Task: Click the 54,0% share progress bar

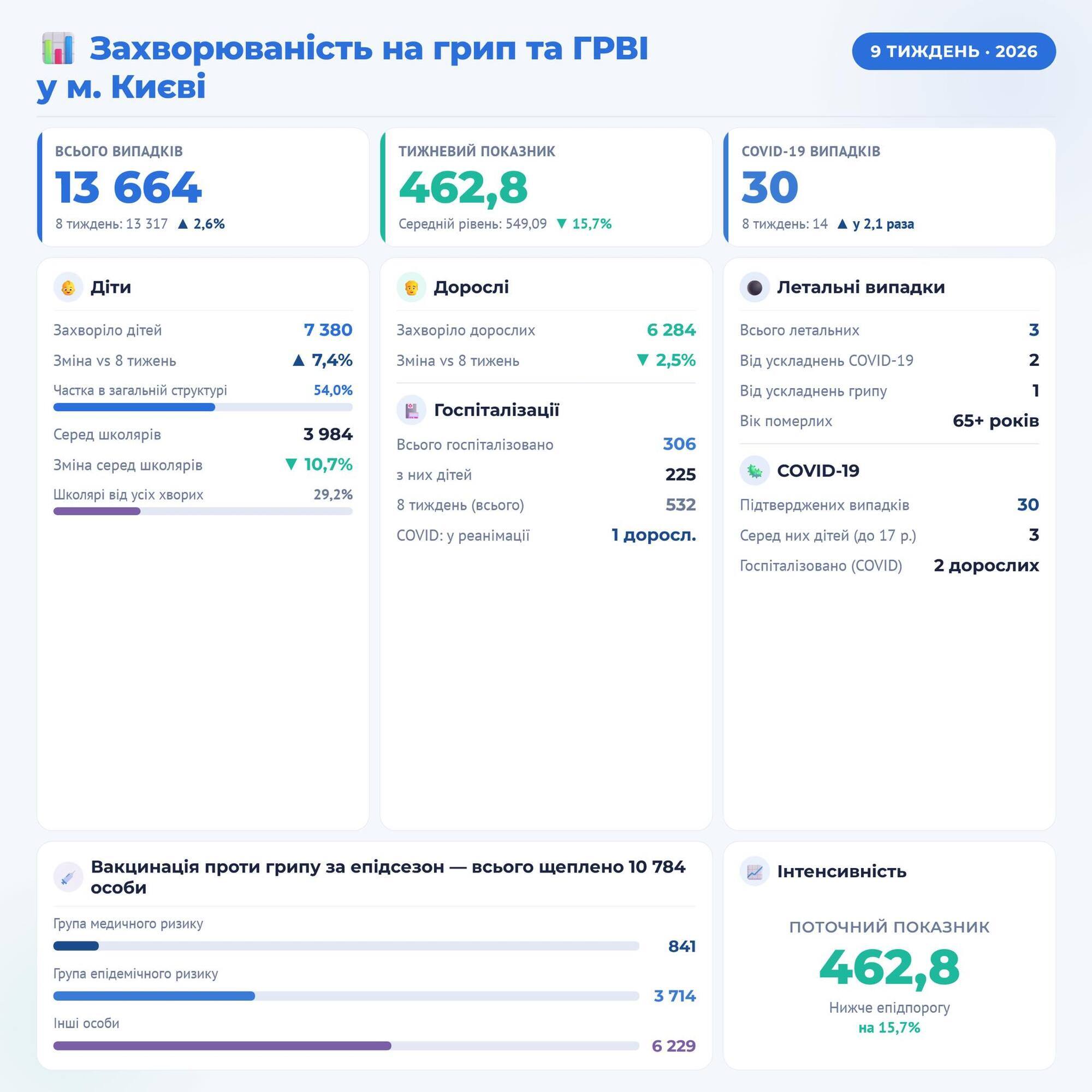Action: click(203, 407)
